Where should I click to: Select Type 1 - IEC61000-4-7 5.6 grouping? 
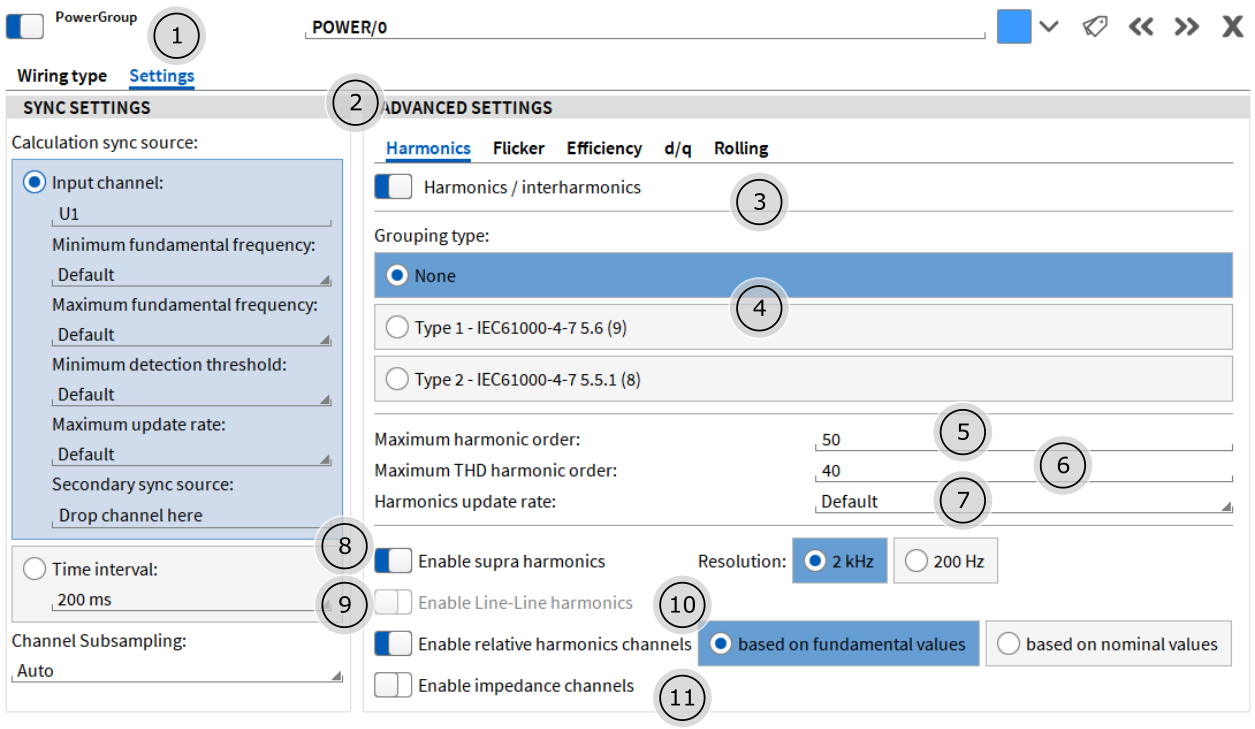point(803,327)
